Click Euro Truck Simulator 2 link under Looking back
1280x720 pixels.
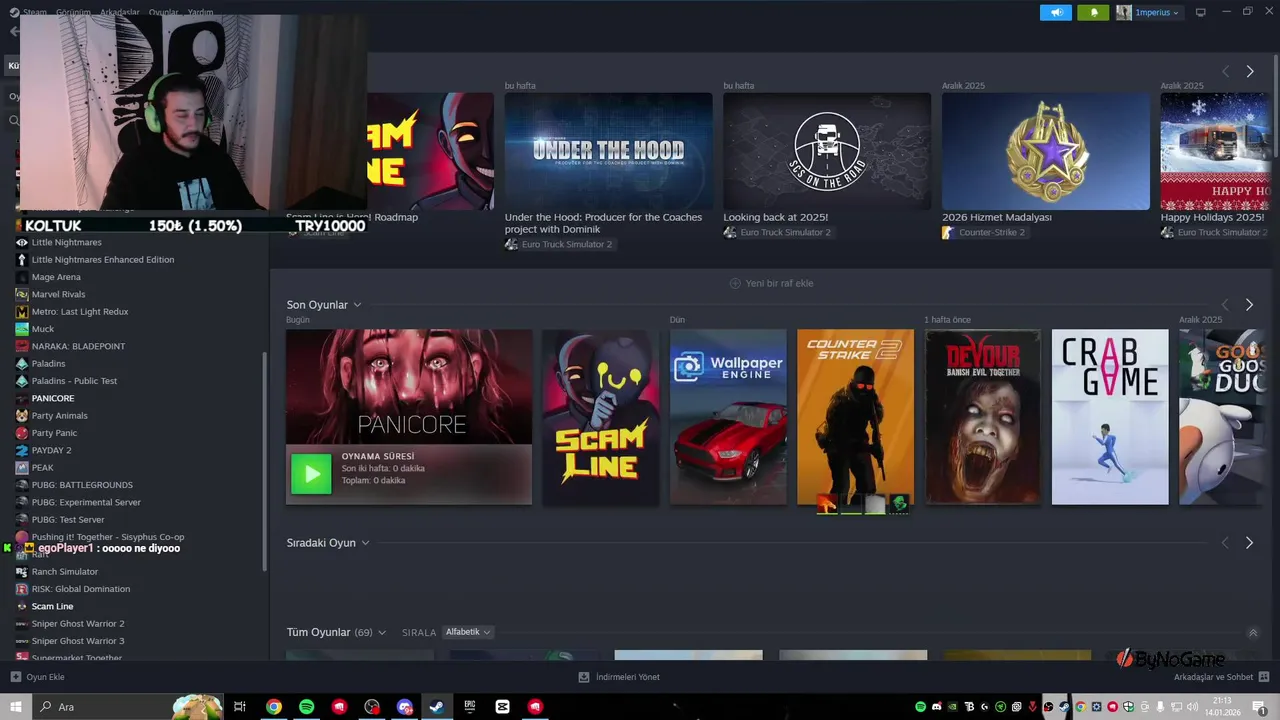point(785,232)
